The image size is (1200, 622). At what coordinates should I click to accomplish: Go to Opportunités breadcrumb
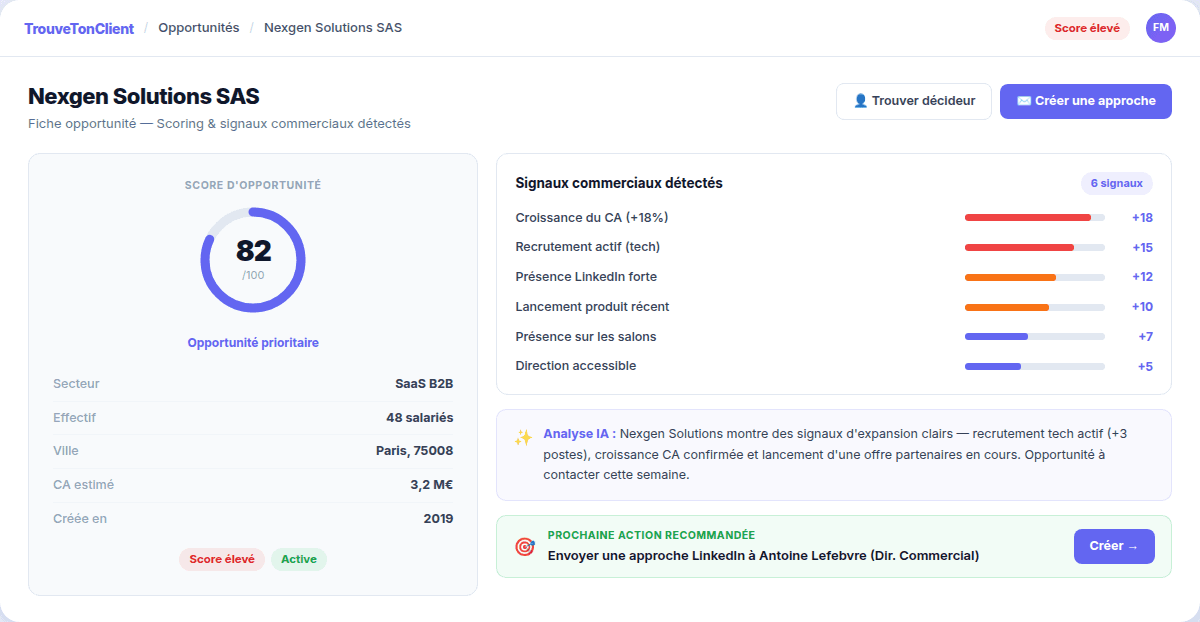199,28
